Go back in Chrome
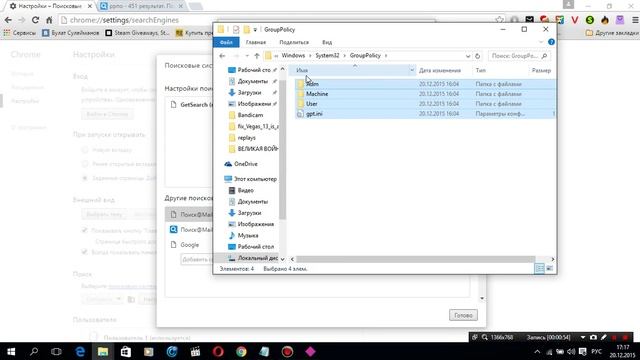The height and width of the screenshot is (360, 640). (8, 20)
